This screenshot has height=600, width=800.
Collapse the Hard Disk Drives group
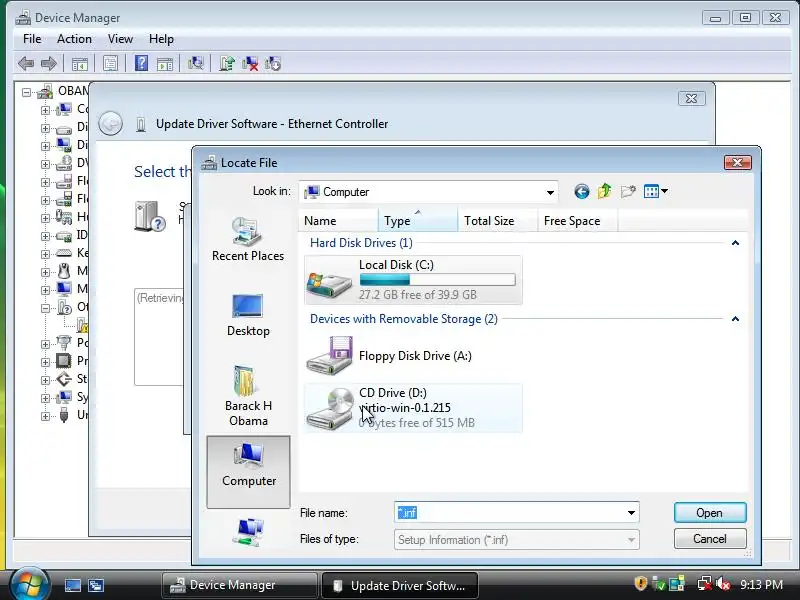click(x=735, y=243)
